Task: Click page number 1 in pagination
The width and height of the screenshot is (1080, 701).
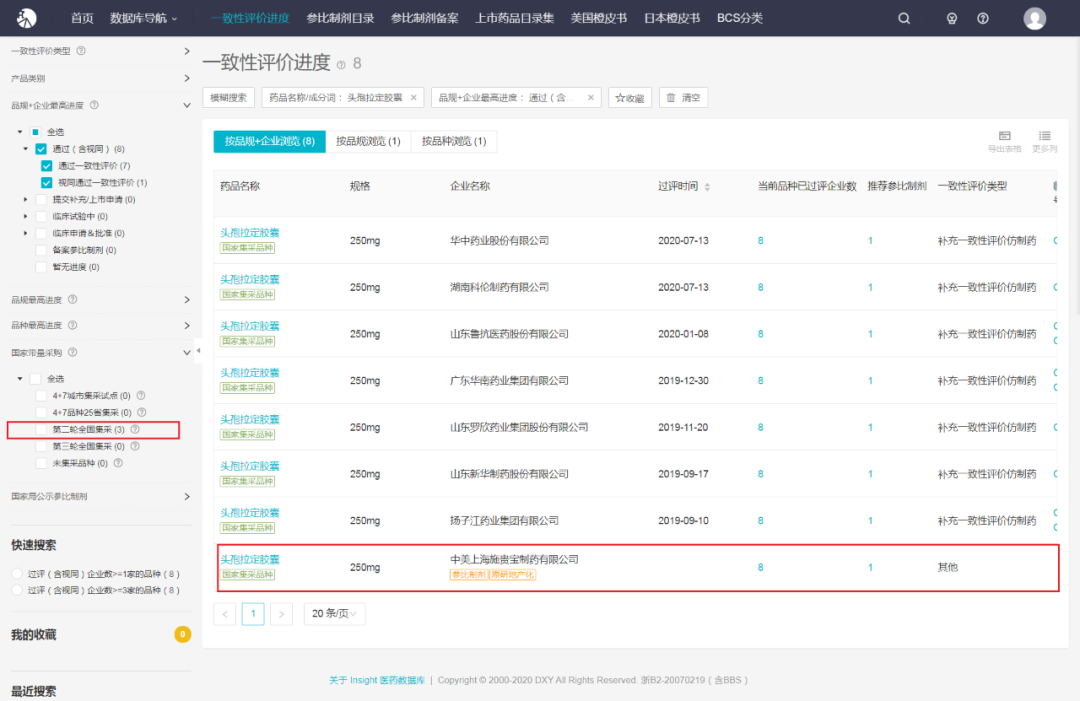Action: pos(253,614)
